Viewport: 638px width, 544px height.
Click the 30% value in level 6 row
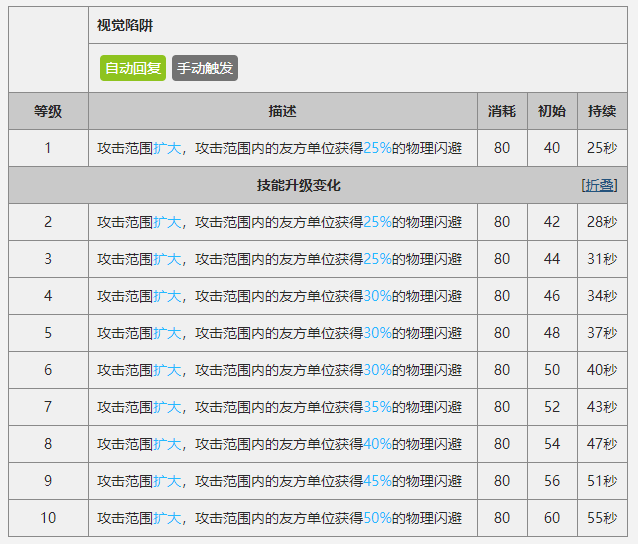point(377,370)
